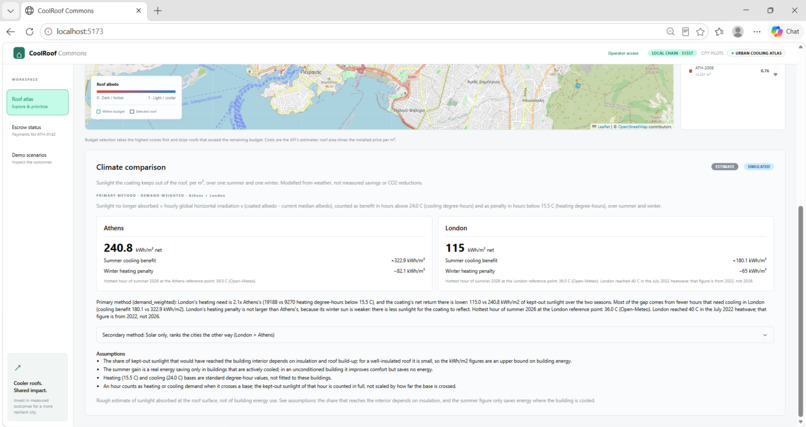
Task: Click the page vertical scrollbar thumb
Action: coord(800,311)
